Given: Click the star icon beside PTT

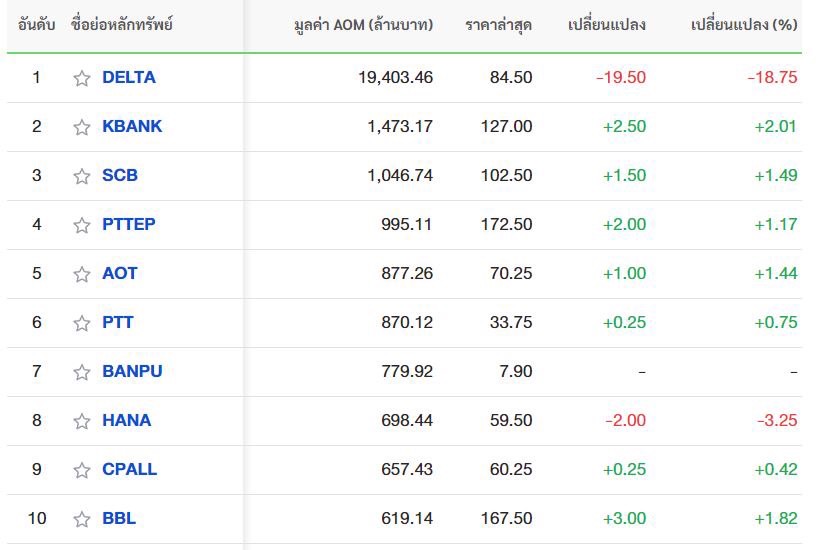Looking at the screenshot, I should coord(82,323).
